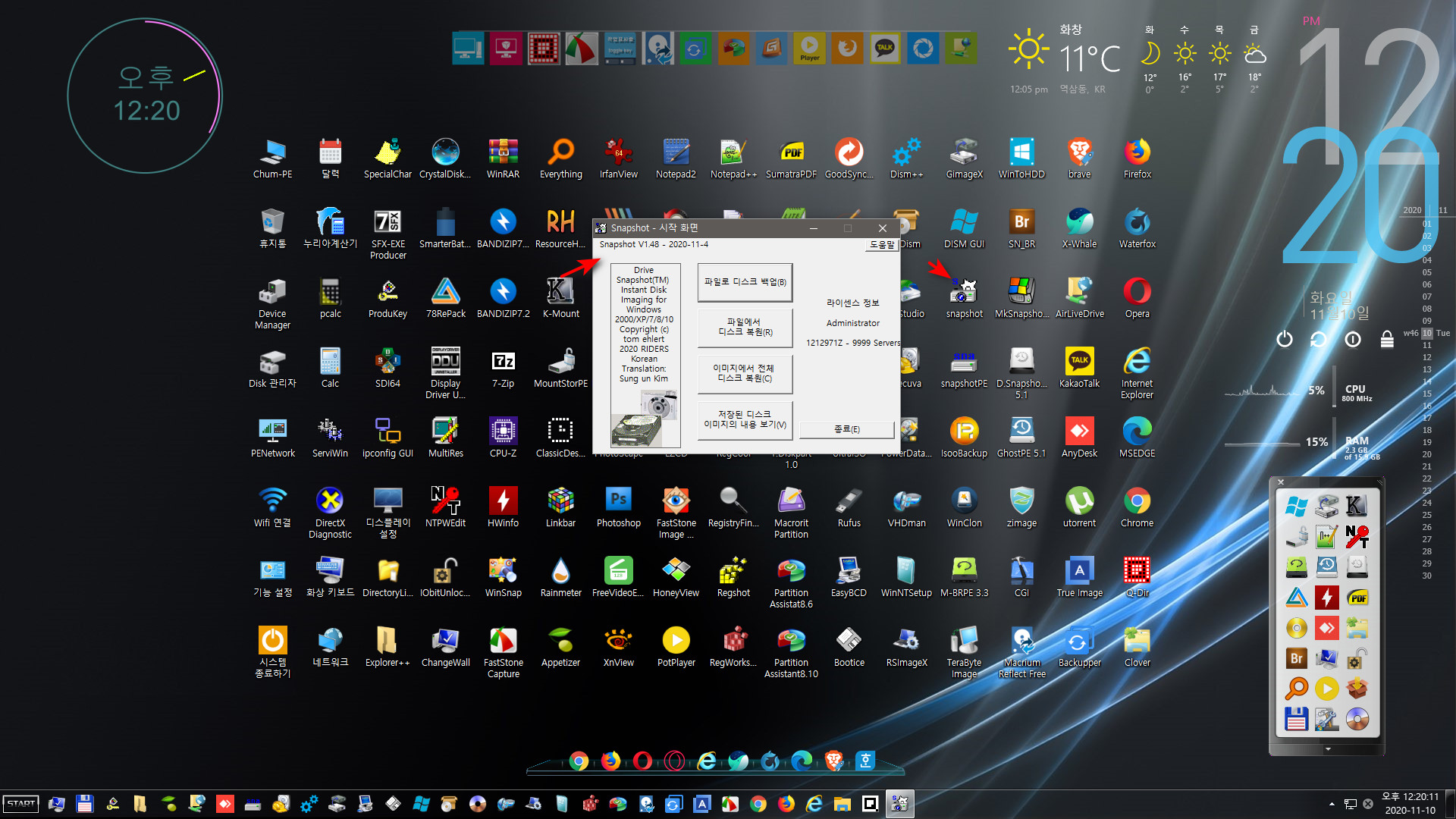Open the Macrium Reflect Free desktop icon
1456x819 pixels.
tap(1021, 652)
